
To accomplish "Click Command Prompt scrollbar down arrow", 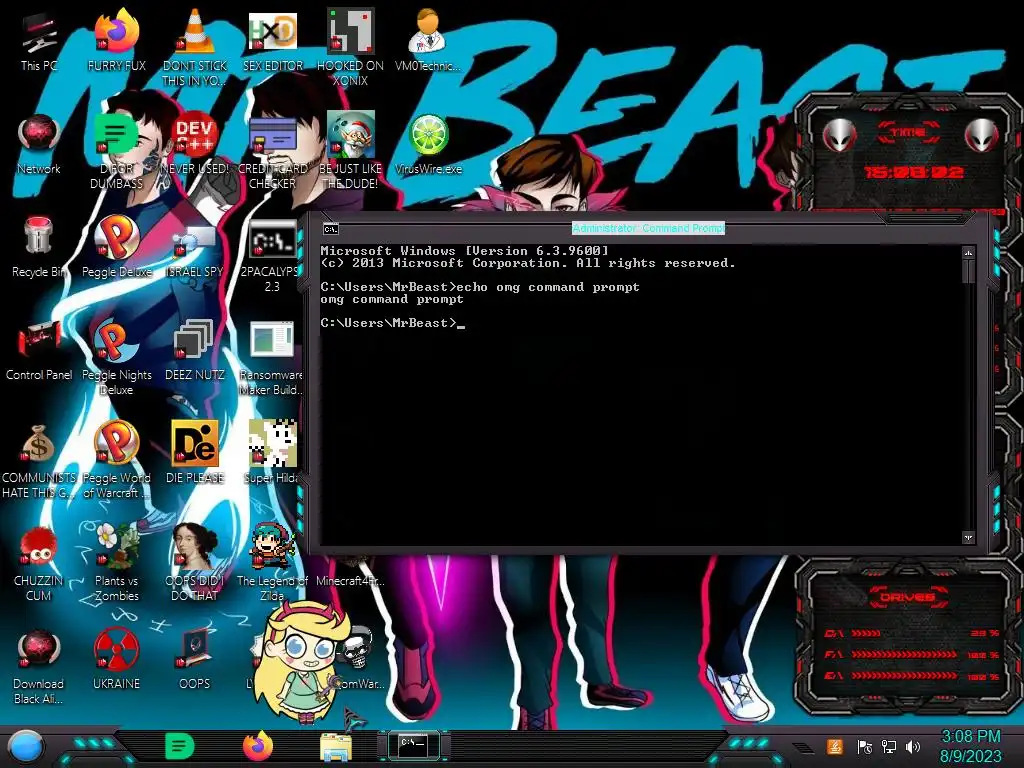I will (x=968, y=537).
